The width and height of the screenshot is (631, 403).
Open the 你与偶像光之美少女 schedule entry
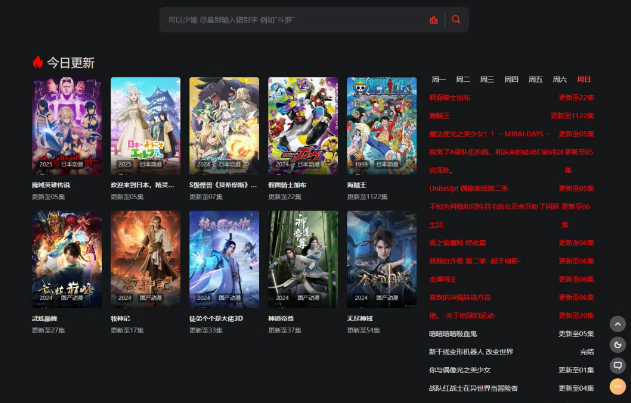[x=511, y=370]
